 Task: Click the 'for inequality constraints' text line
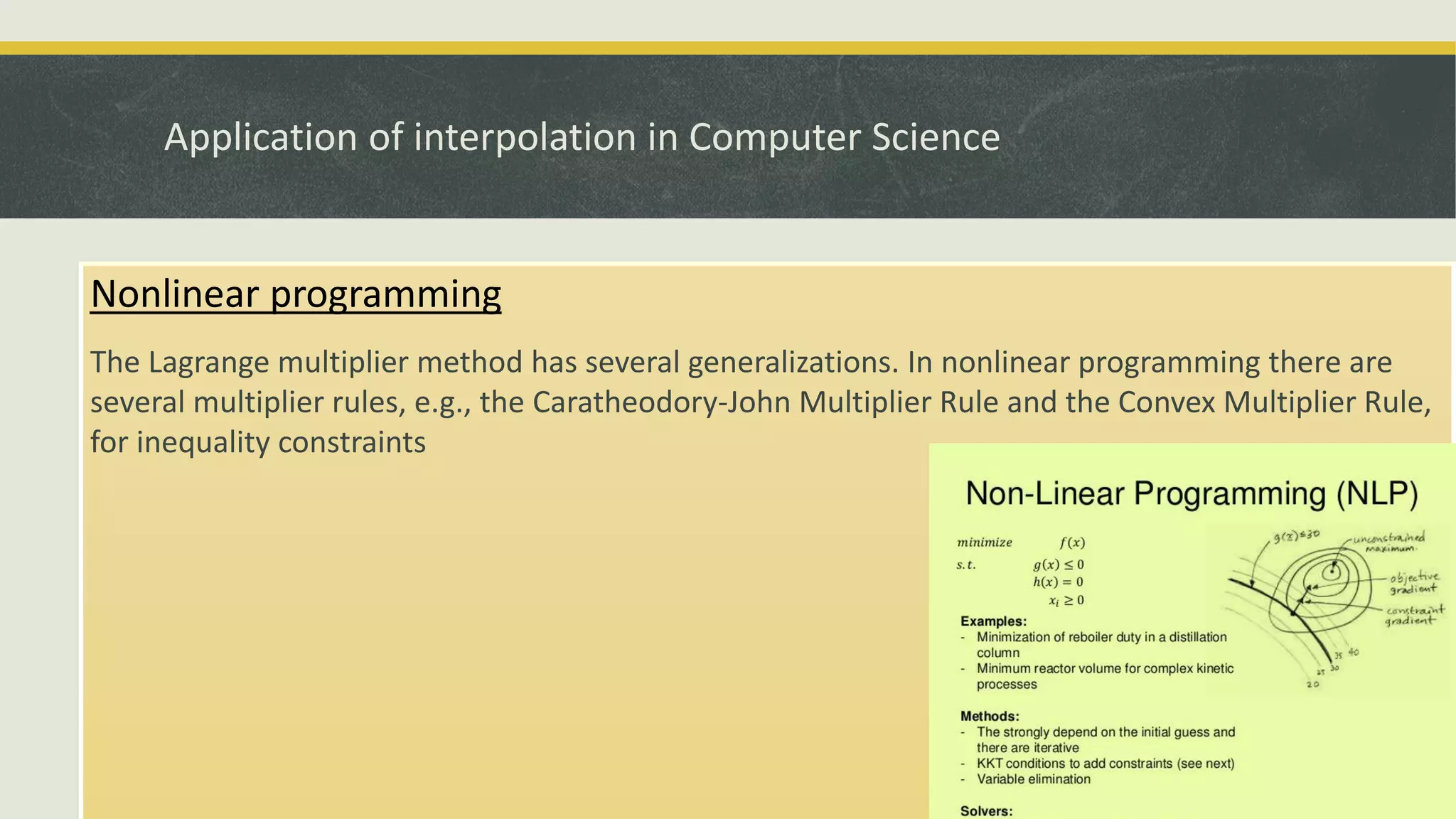[257, 442]
